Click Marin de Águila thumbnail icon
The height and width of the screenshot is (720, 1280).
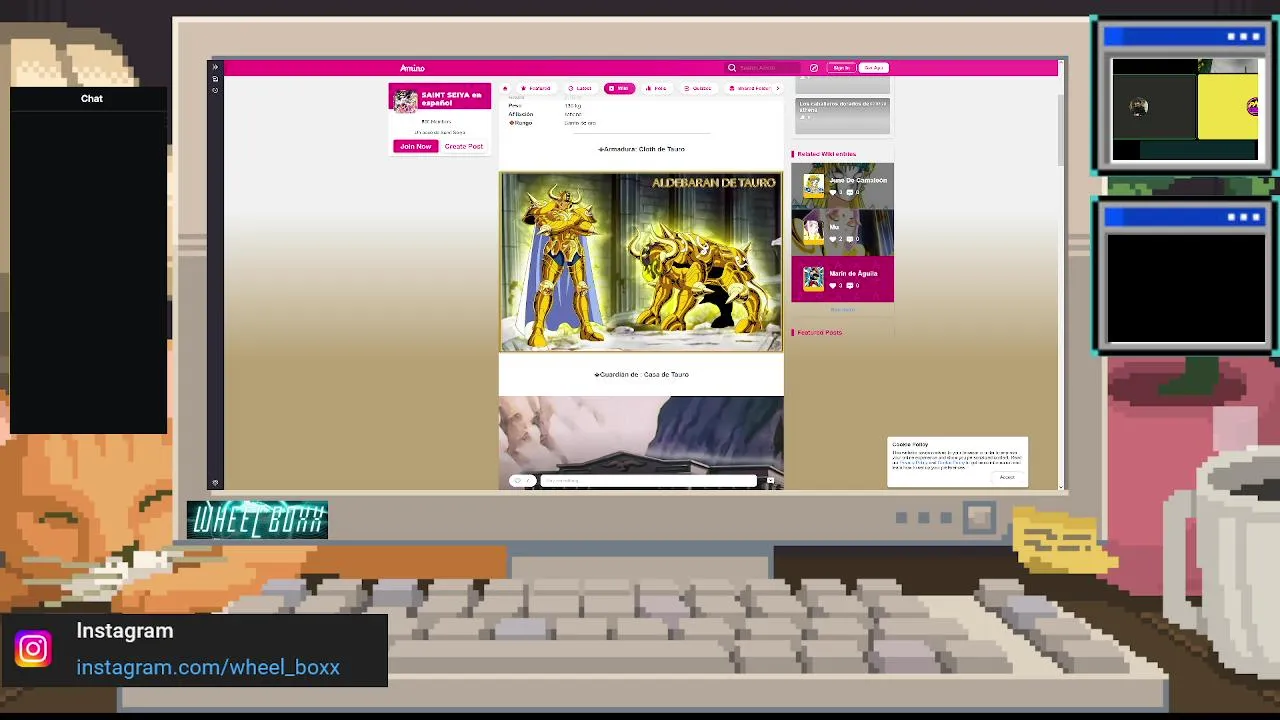[813, 279]
